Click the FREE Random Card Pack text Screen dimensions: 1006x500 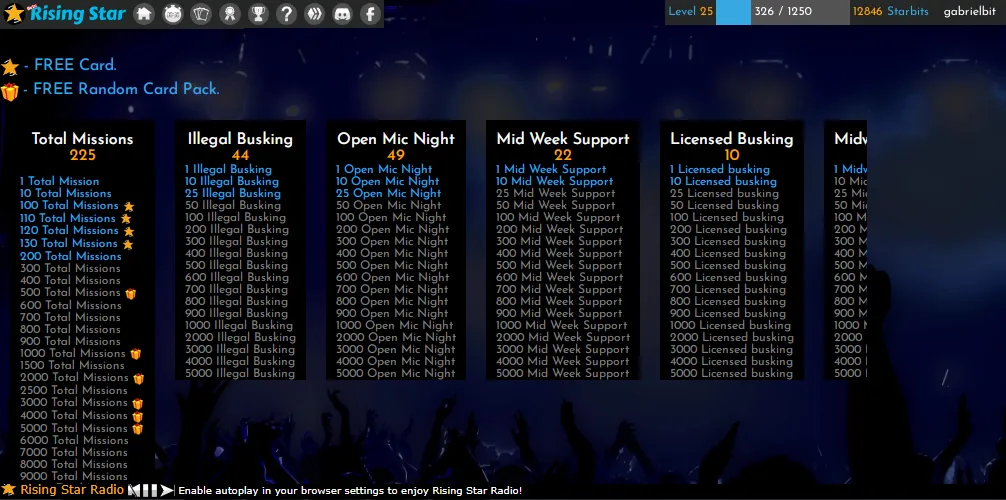126,89
